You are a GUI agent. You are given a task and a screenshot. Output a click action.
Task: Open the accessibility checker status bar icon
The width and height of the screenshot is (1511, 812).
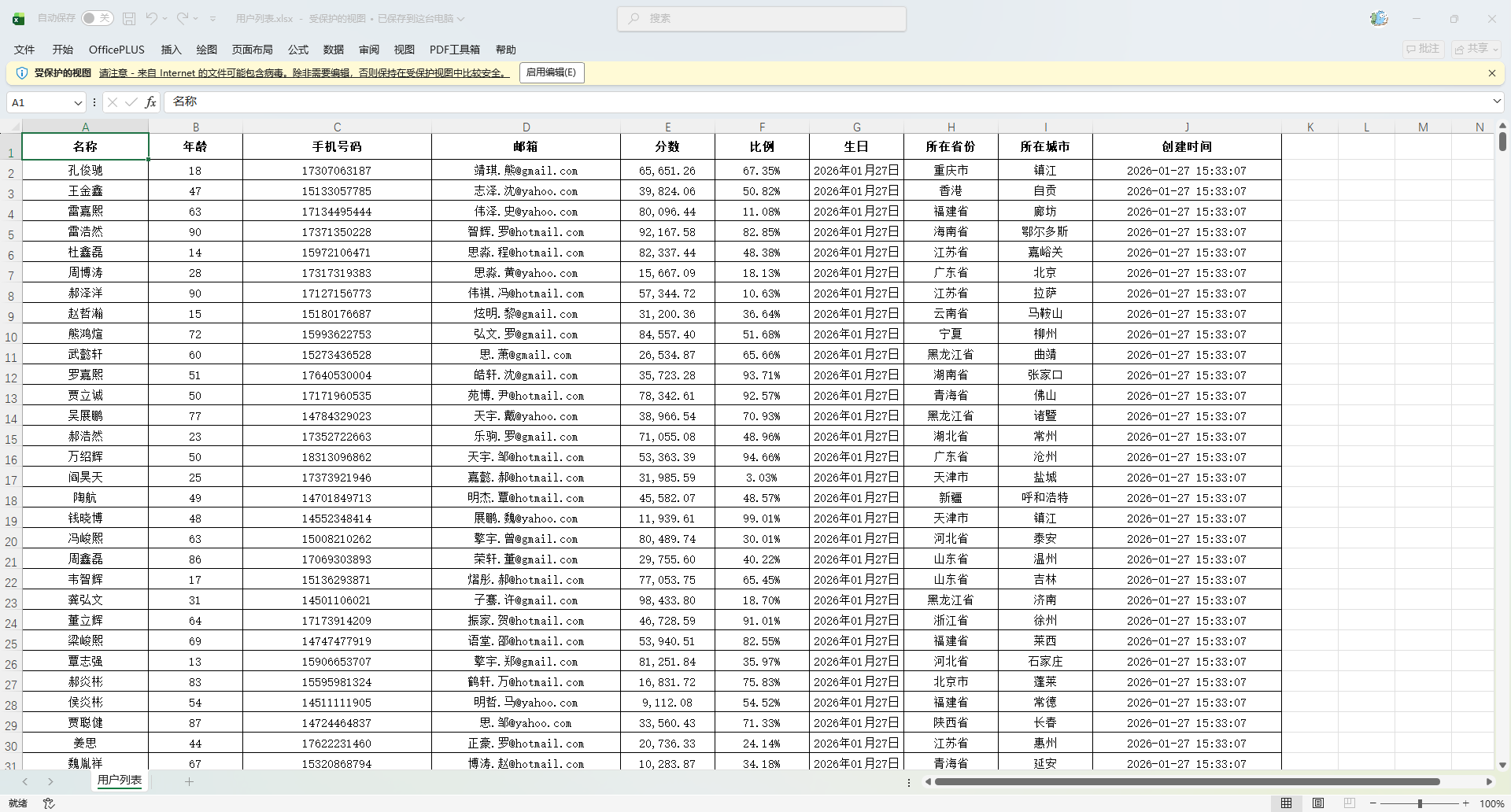pyautogui.click(x=49, y=803)
